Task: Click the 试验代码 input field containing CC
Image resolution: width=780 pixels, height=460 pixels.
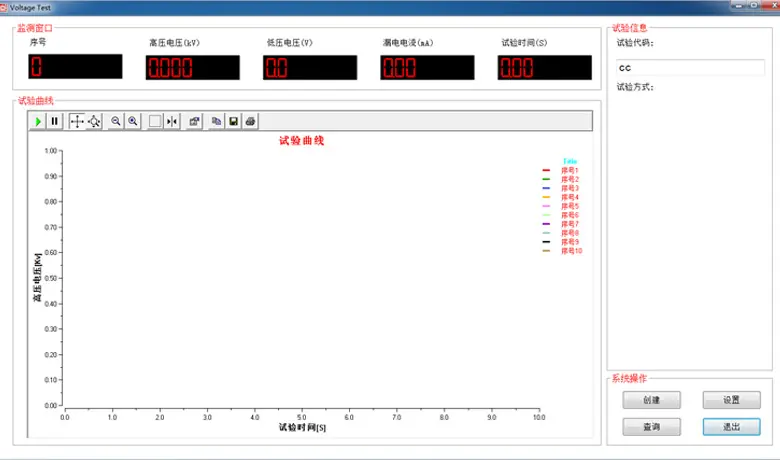Action: pos(690,68)
